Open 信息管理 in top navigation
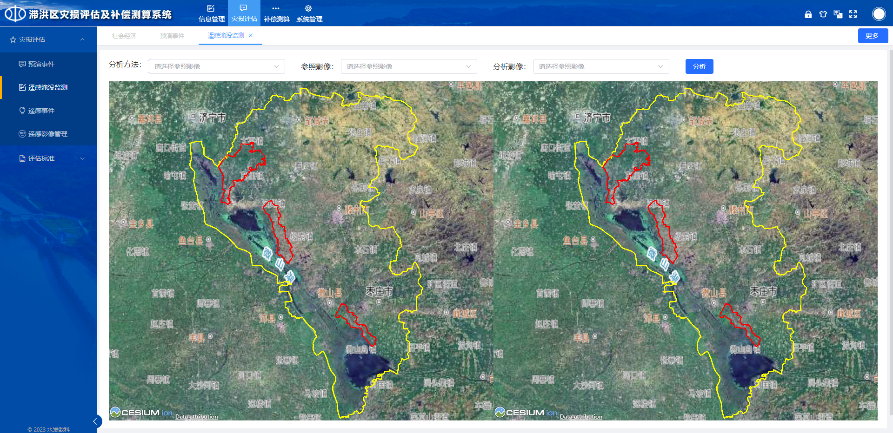This screenshot has width=893, height=433. click(211, 13)
